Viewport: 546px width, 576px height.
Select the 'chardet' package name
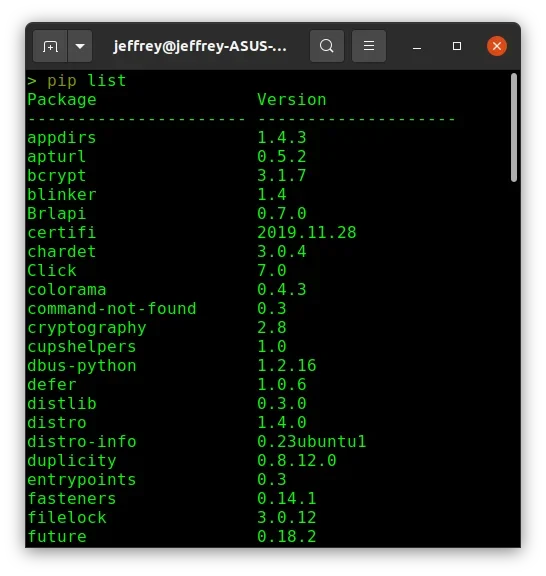[62, 252]
